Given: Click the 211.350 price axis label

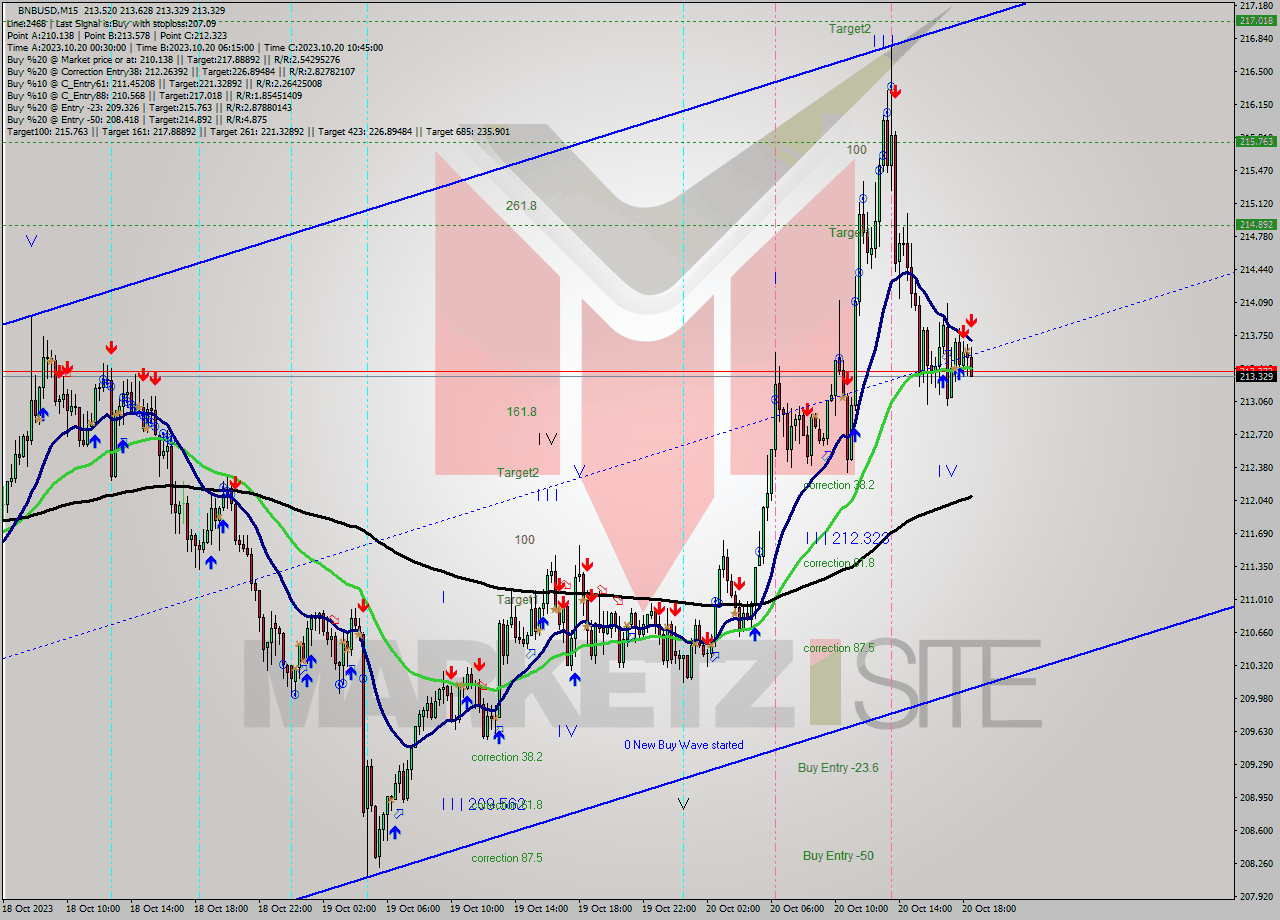Looking at the screenshot, I should coord(1255,567).
